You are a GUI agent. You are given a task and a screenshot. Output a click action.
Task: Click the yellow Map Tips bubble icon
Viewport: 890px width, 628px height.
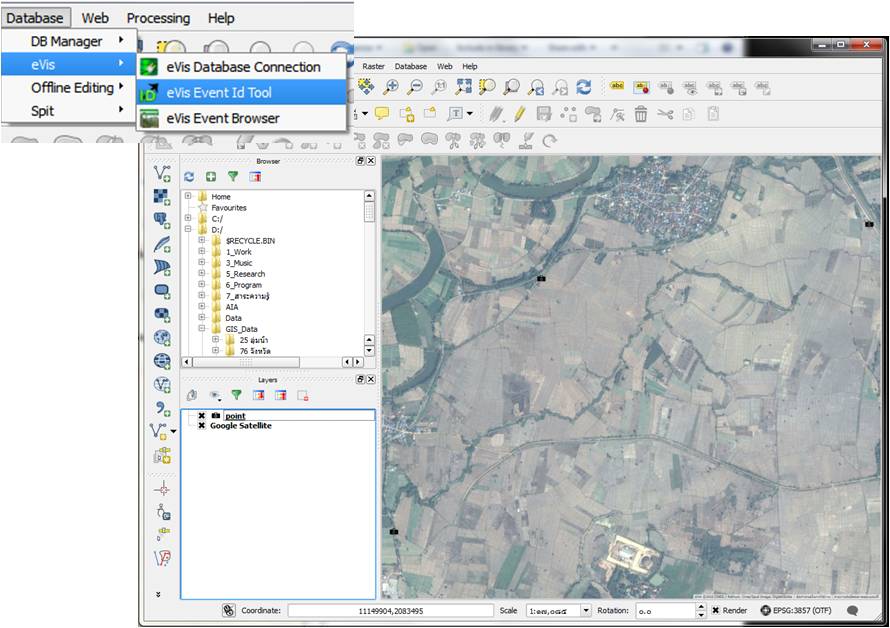[x=382, y=114]
